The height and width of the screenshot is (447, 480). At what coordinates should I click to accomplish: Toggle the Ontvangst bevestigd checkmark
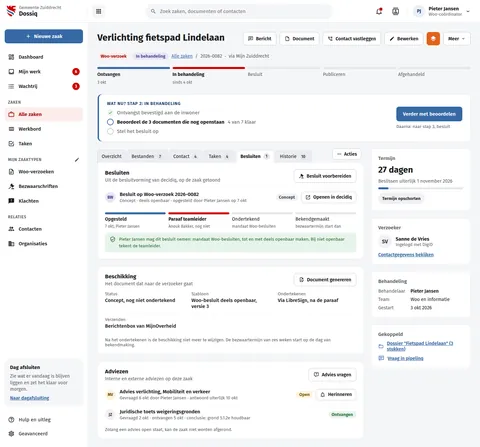point(110,113)
